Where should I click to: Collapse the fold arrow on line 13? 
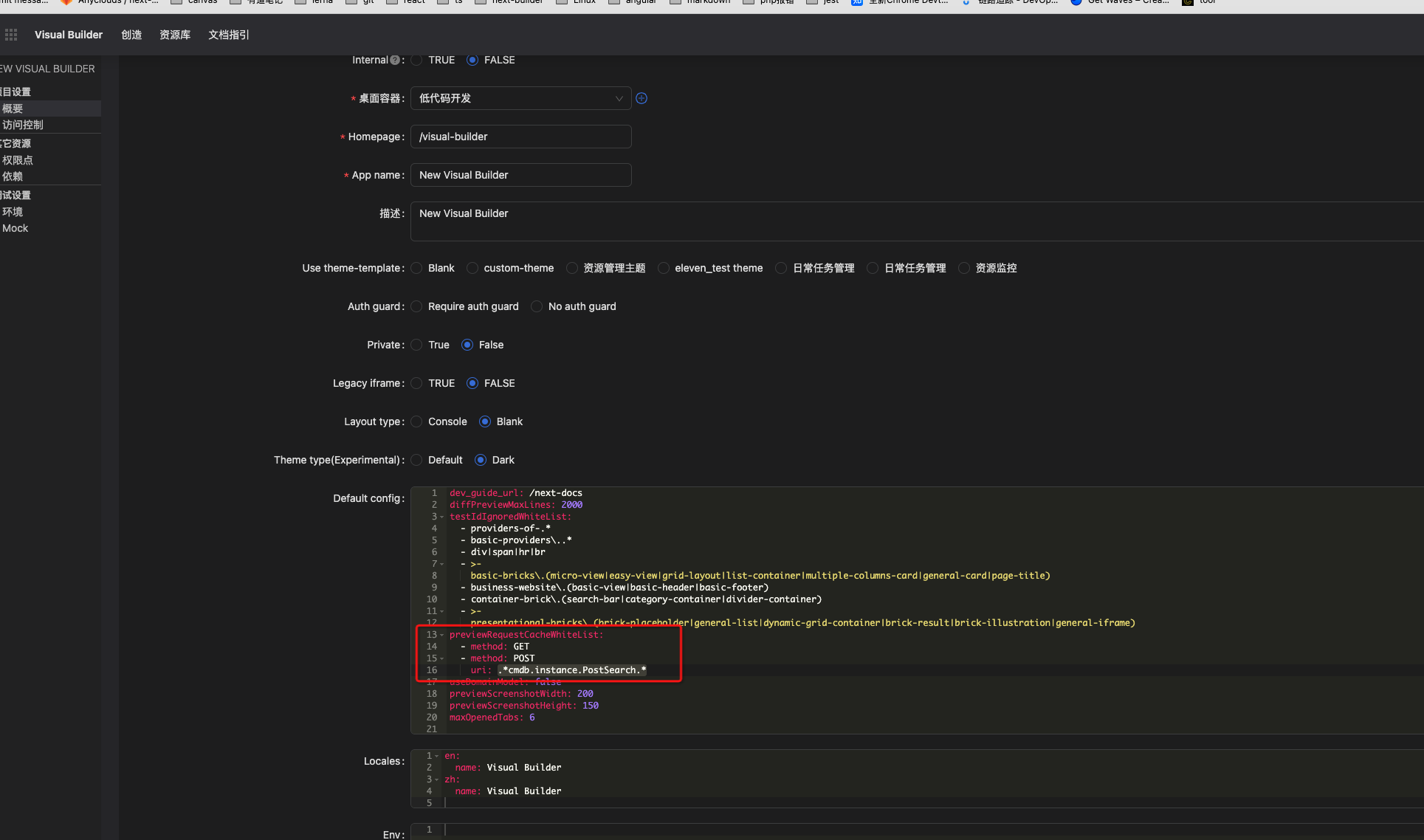[442, 635]
